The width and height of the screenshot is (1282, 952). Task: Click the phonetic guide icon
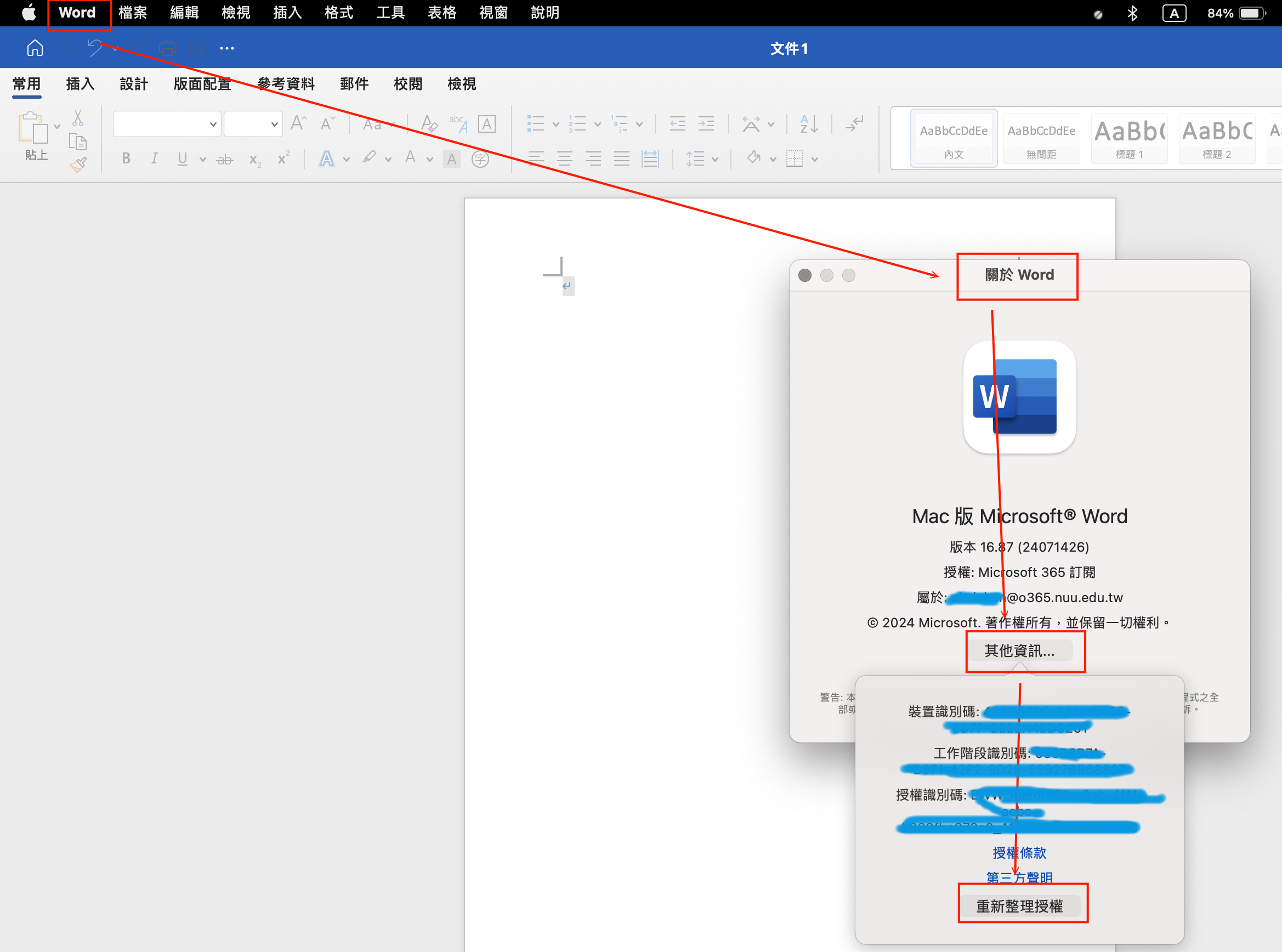pyautogui.click(x=458, y=123)
